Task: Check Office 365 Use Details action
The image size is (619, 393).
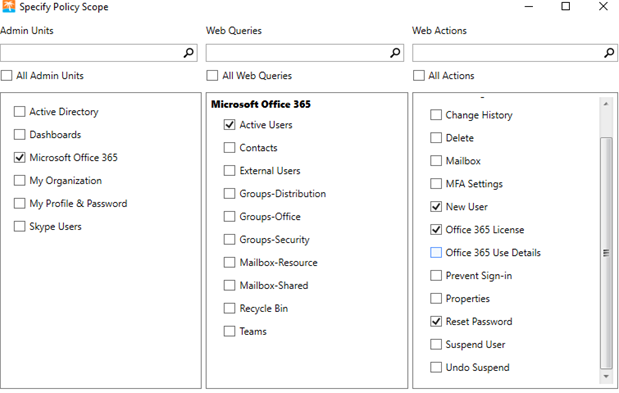Action: pos(436,253)
